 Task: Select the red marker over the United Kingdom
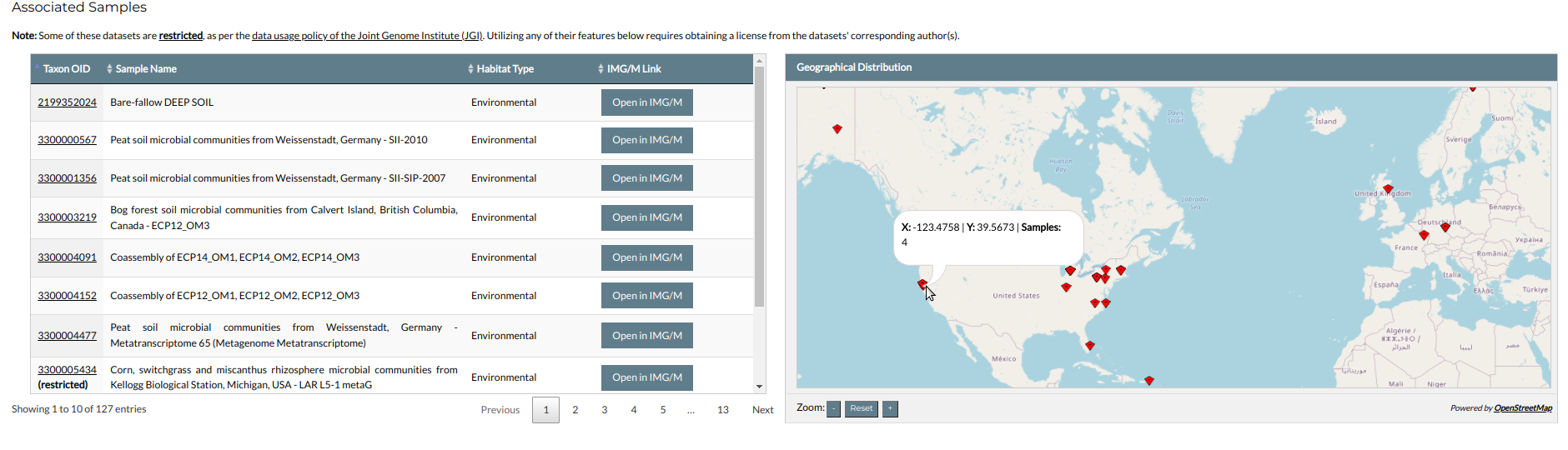[1388, 188]
